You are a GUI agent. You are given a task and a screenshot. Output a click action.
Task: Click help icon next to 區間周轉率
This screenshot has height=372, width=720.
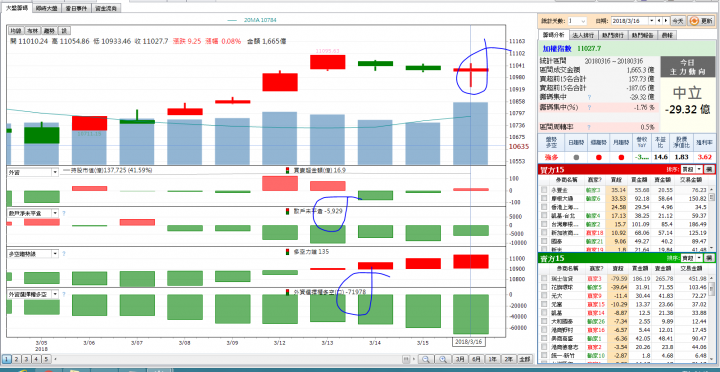(x=589, y=127)
